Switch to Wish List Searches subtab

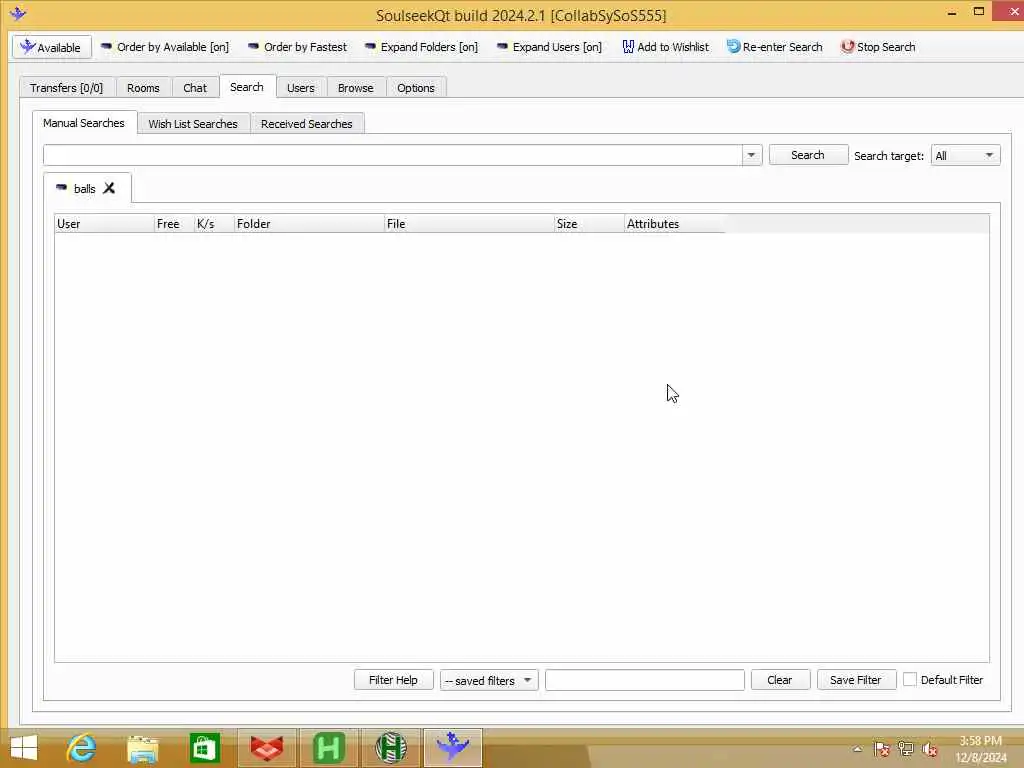point(193,123)
